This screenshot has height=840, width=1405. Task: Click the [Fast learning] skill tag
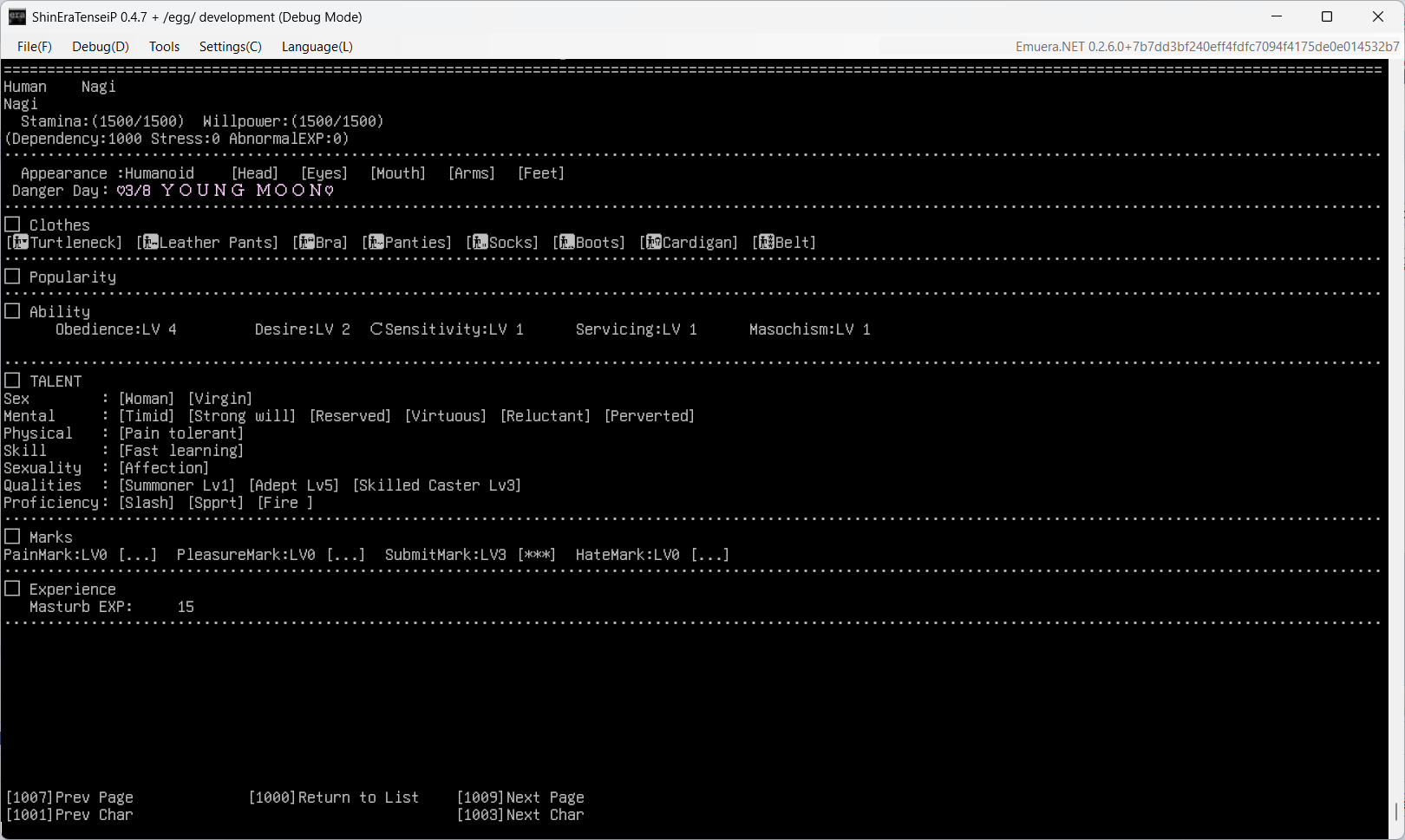click(181, 451)
